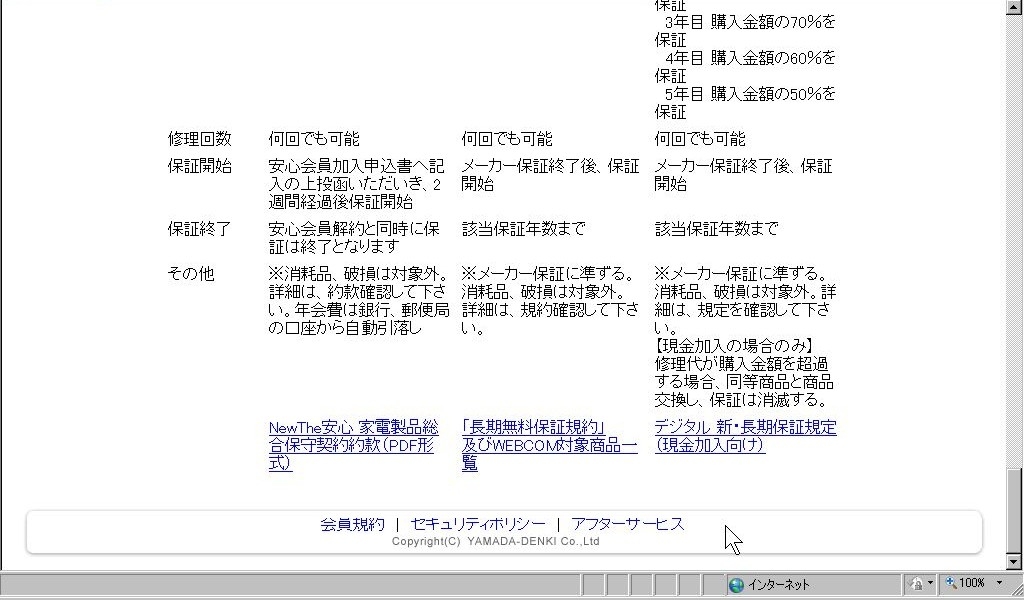Viewport: 1024px width, 600px height.
Task: Click the protected mode lock icon in status bar
Action: pyautogui.click(x=917, y=583)
